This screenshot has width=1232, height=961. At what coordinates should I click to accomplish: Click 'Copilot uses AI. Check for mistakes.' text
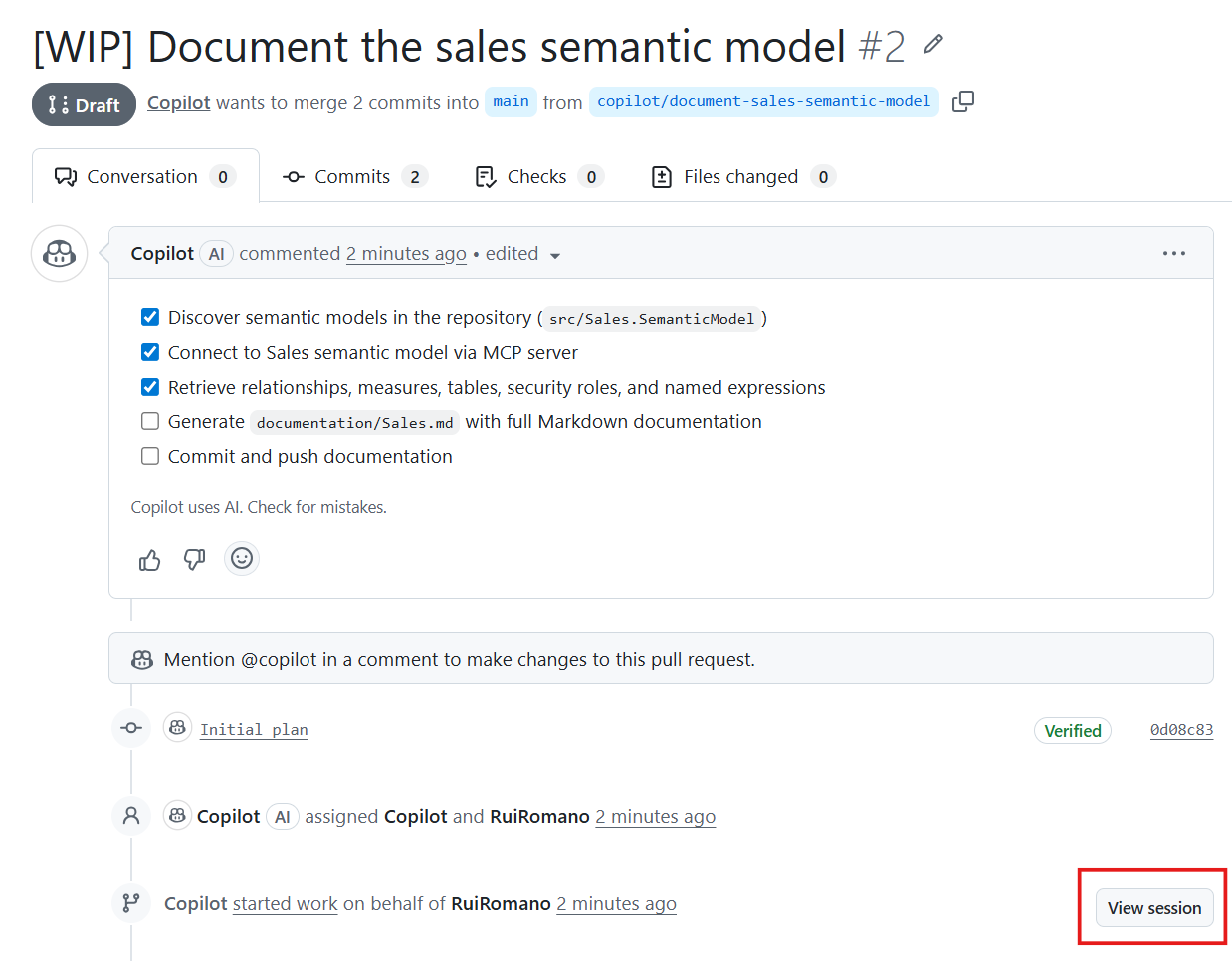coord(259,507)
